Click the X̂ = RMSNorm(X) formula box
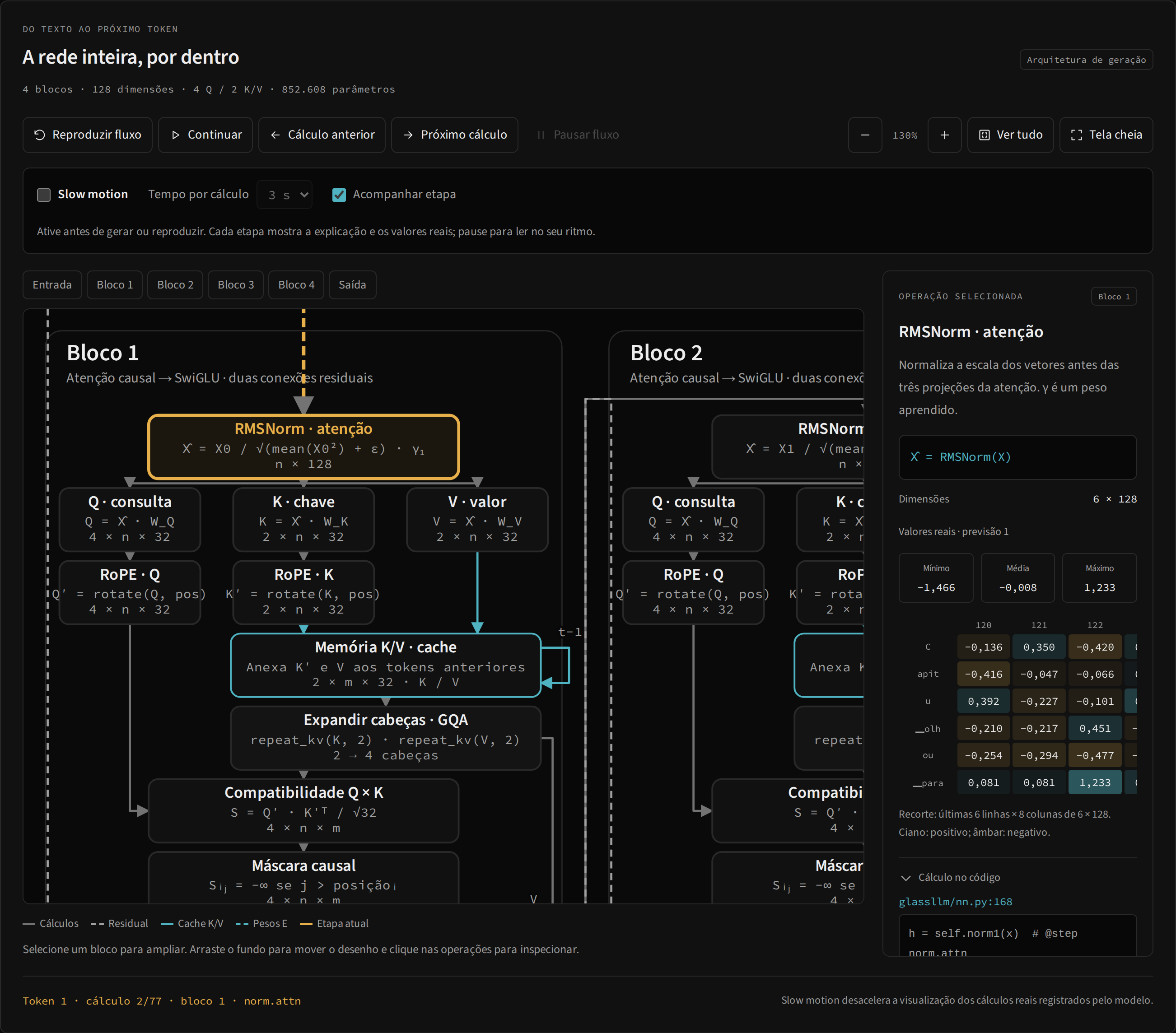Screen dimensions: 1176x1033 coord(1017,457)
